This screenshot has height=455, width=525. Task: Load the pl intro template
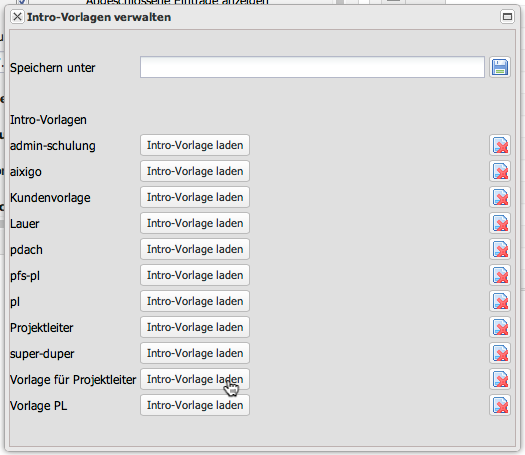[x=195, y=301]
